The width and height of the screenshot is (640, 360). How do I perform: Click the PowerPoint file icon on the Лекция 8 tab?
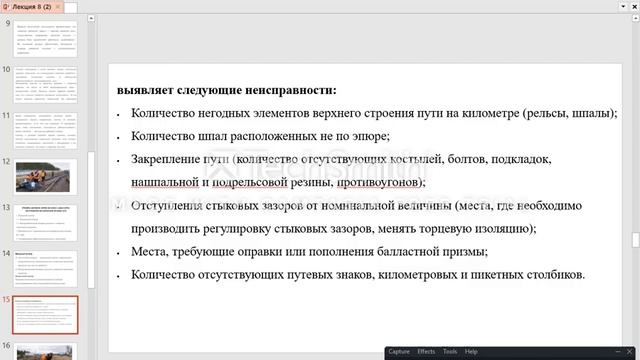point(5,7)
